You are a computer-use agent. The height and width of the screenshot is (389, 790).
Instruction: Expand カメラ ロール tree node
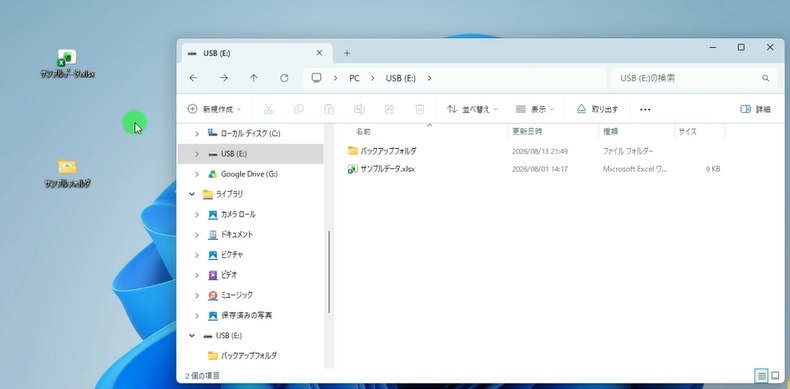tap(196, 214)
